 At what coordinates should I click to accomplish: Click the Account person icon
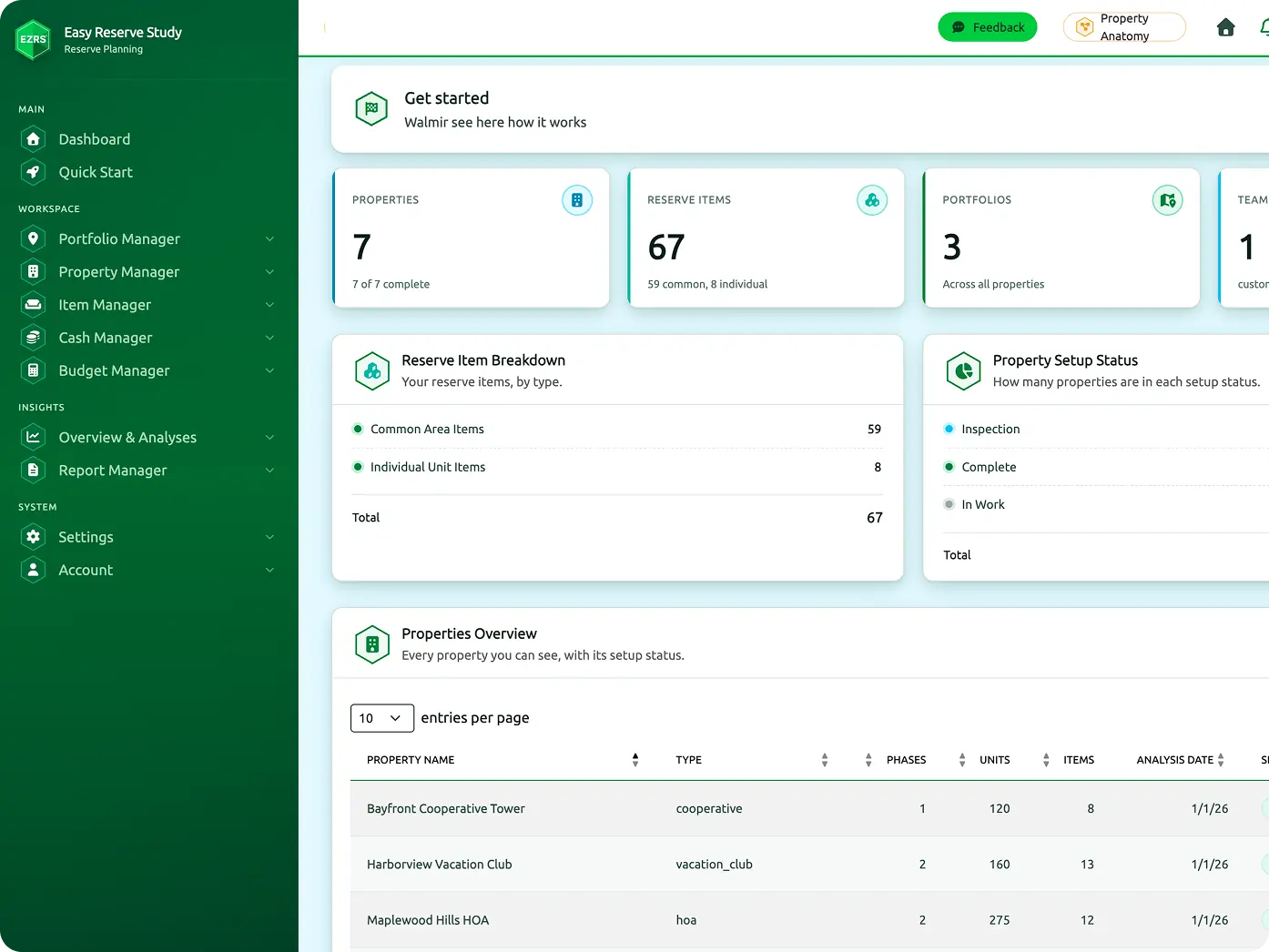click(x=33, y=570)
